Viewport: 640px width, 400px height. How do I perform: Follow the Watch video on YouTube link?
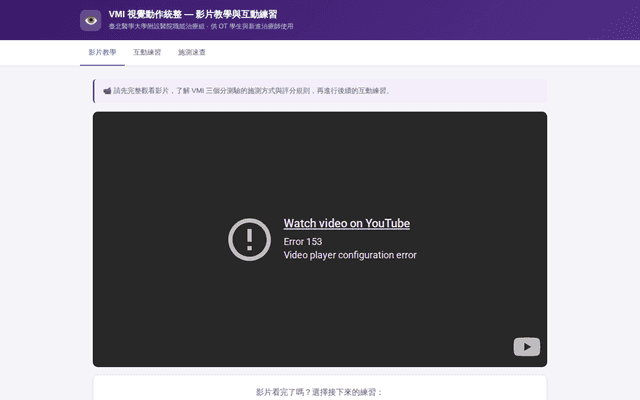tap(347, 223)
